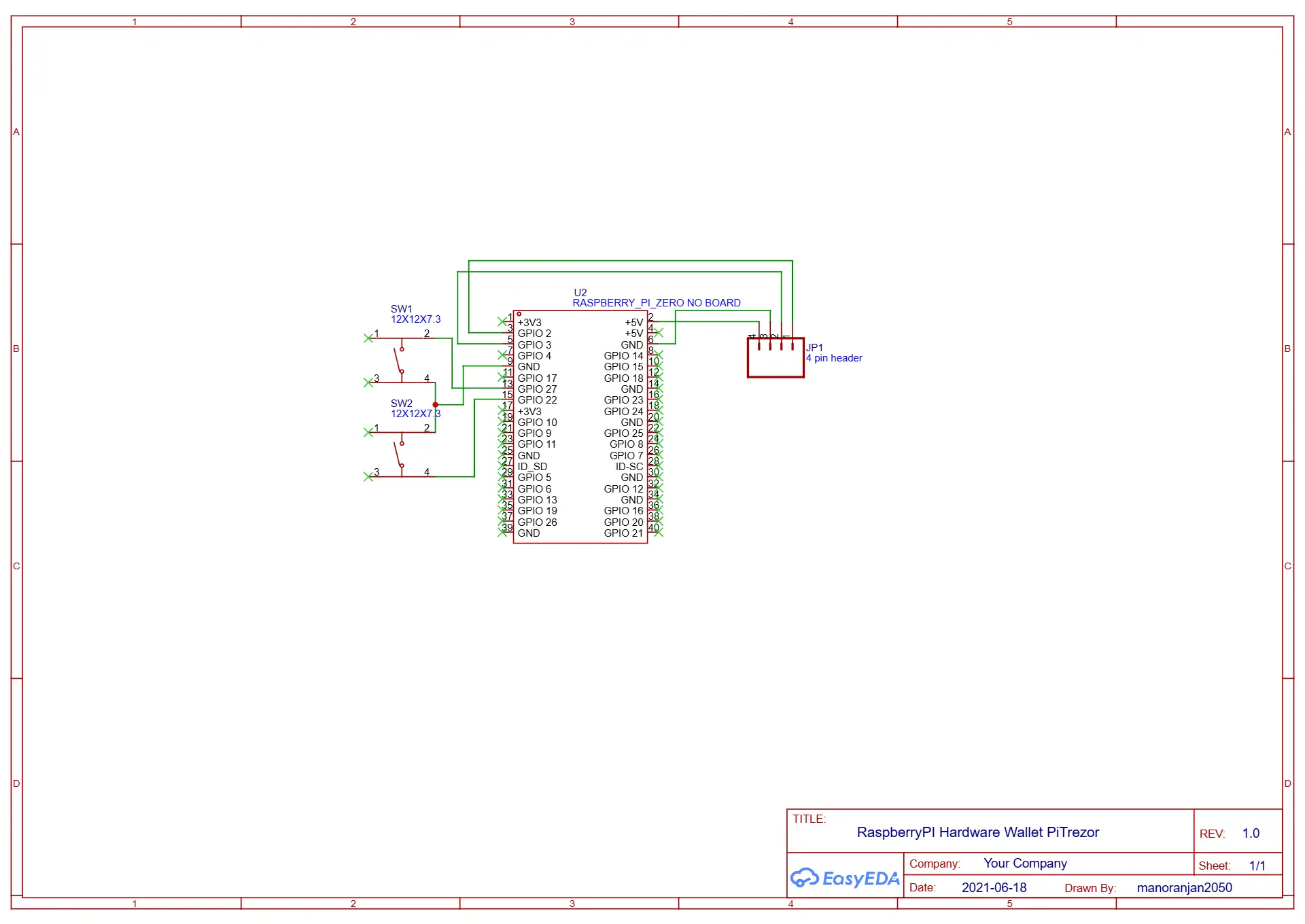Click the GPIO 2 pin label

click(534, 334)
